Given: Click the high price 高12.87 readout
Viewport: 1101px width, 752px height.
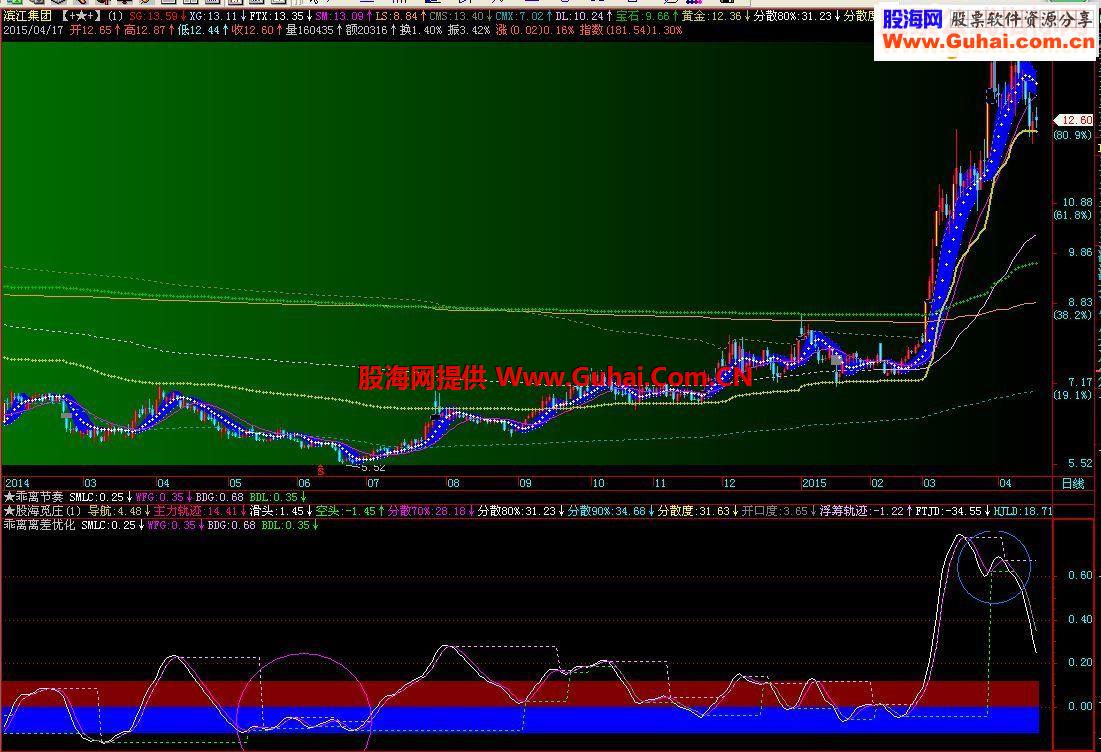Looking at the screenshot, I should coord(144,30).
